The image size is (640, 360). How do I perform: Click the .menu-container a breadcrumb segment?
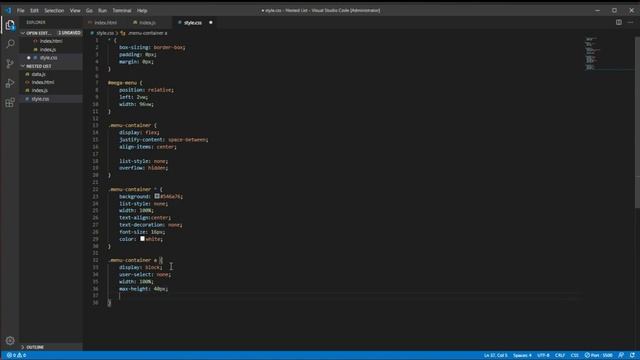[x=147, y=33]
